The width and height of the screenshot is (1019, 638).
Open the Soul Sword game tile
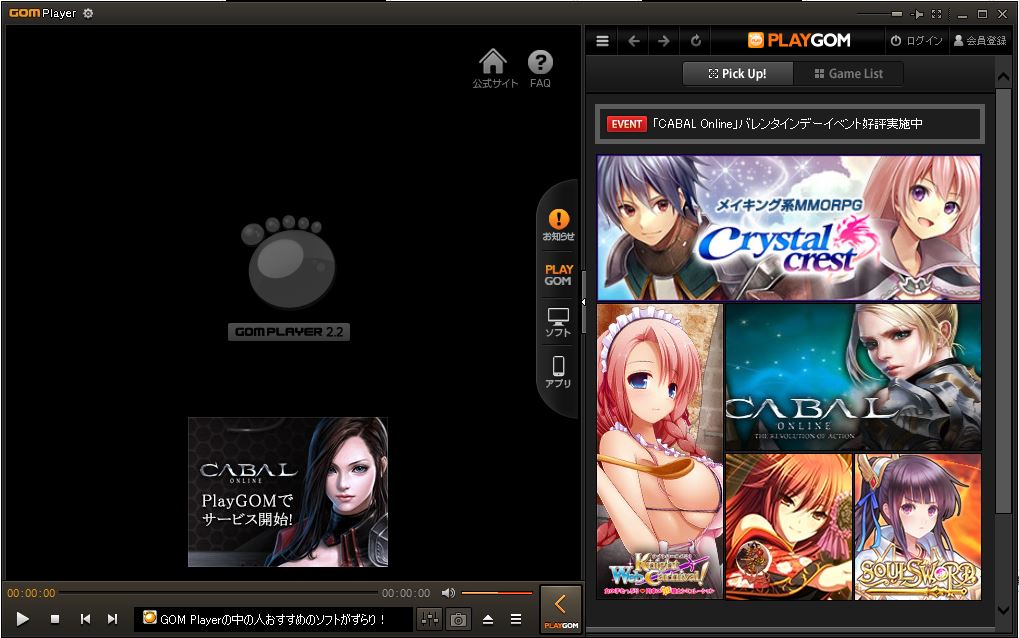pyautogui.click(x=918, y=526)
